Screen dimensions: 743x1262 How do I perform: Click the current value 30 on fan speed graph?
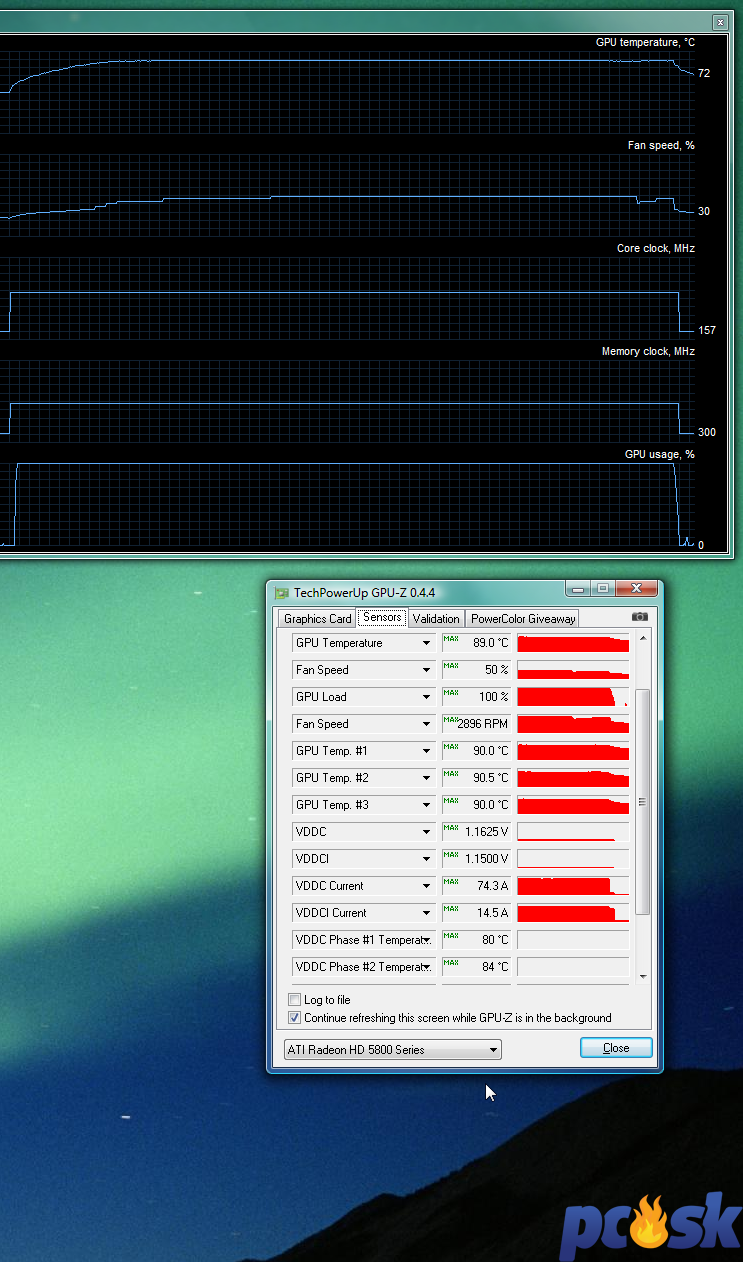point(704,212)
